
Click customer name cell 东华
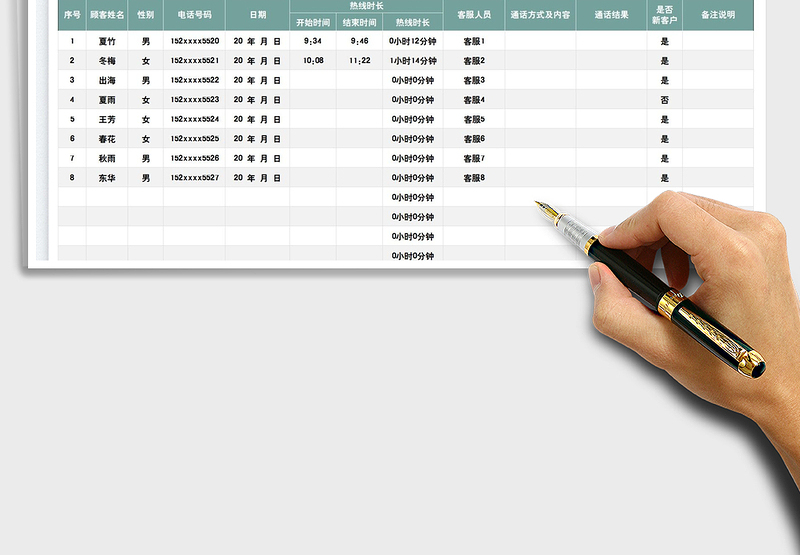click(107, 178)
